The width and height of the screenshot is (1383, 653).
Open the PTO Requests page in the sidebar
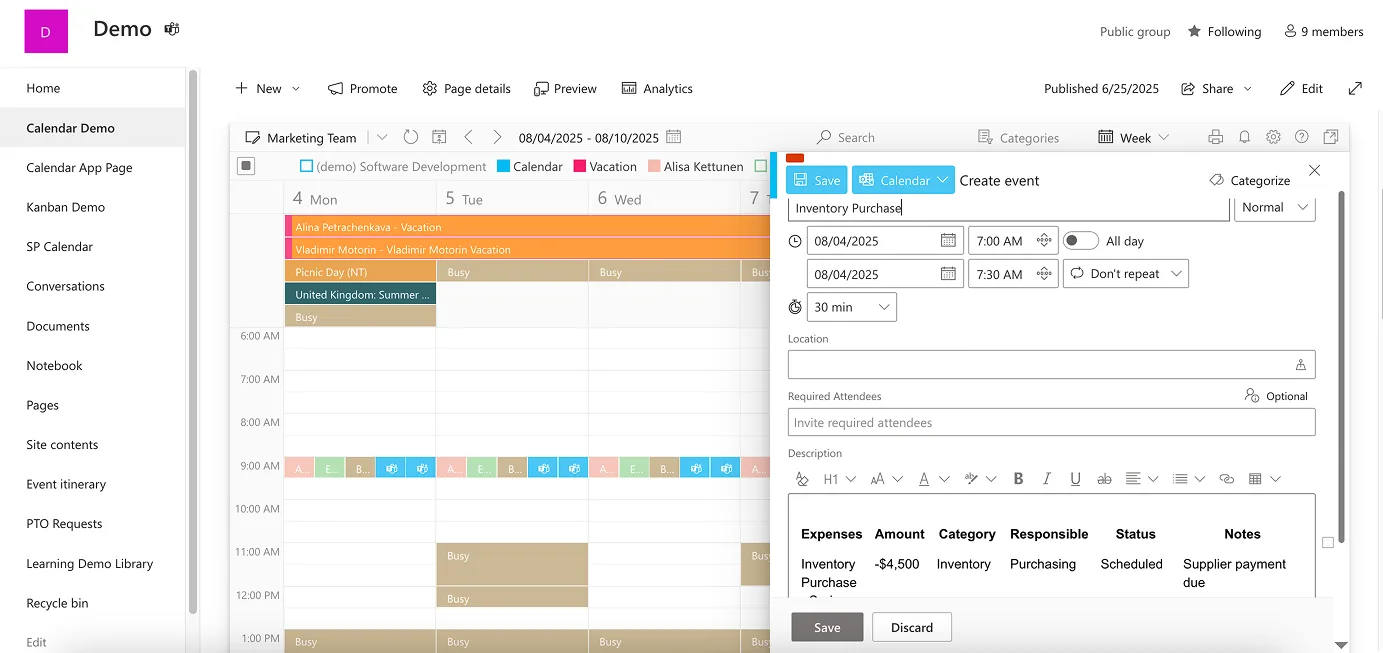click(64, 523)
